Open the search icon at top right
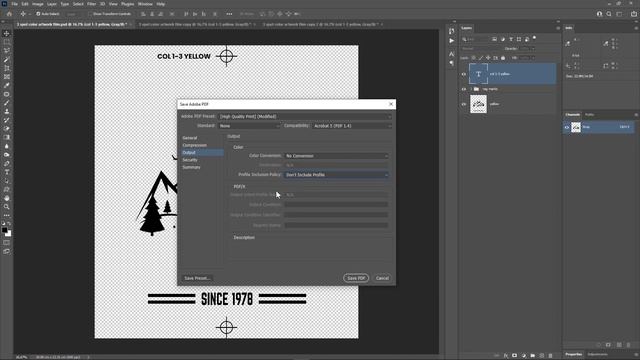The height and width of the screenshot is (360, 640). (609, 14)
